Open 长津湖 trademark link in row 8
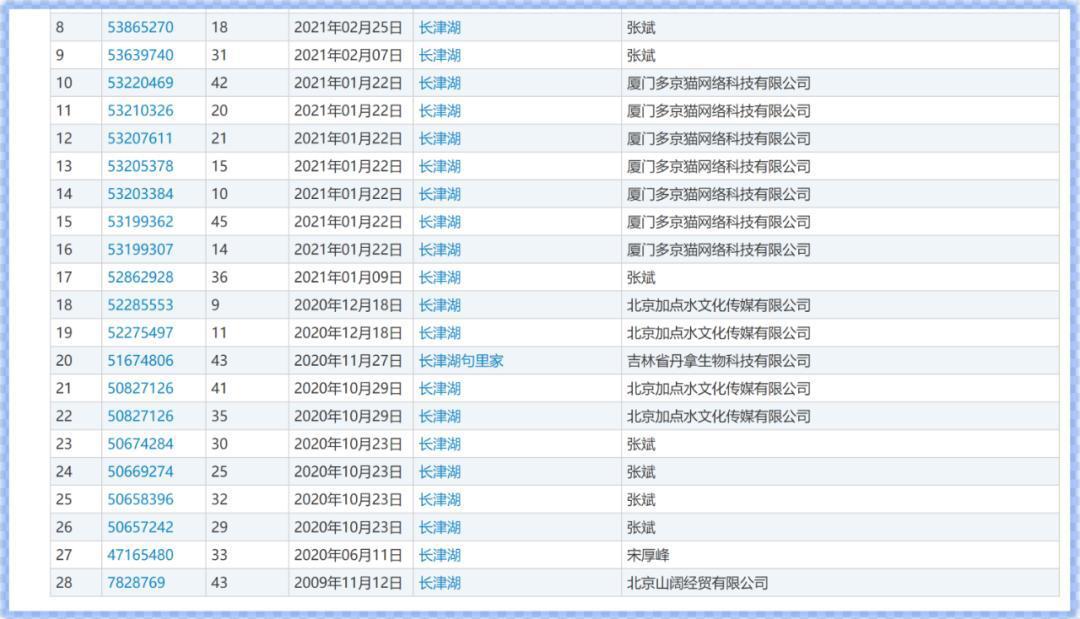 (x=440, y=27)
